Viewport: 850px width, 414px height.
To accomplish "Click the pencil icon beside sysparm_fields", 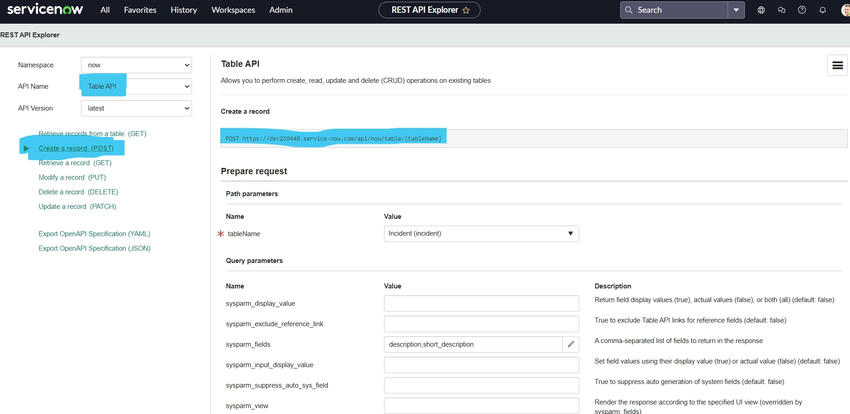I will [x=571, y=344].
